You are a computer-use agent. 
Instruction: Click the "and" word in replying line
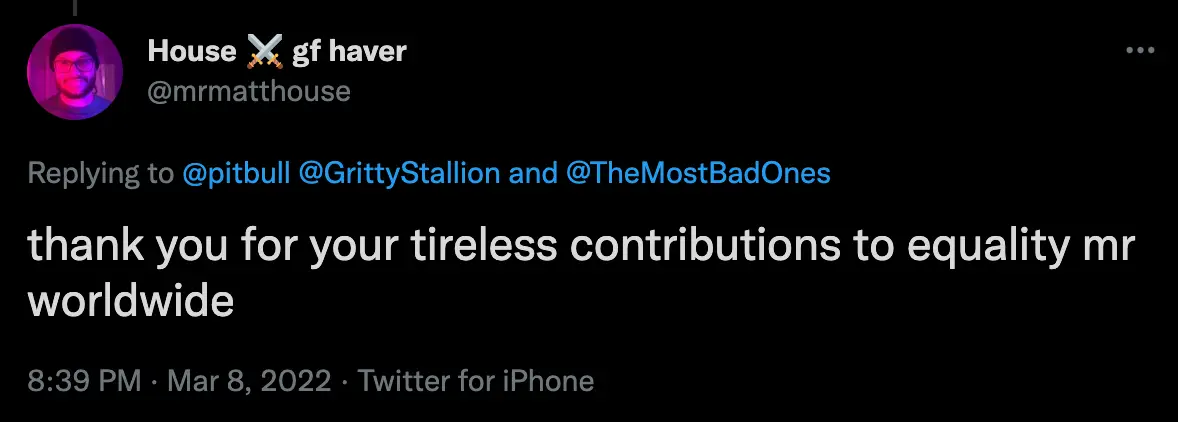point(532,173)
